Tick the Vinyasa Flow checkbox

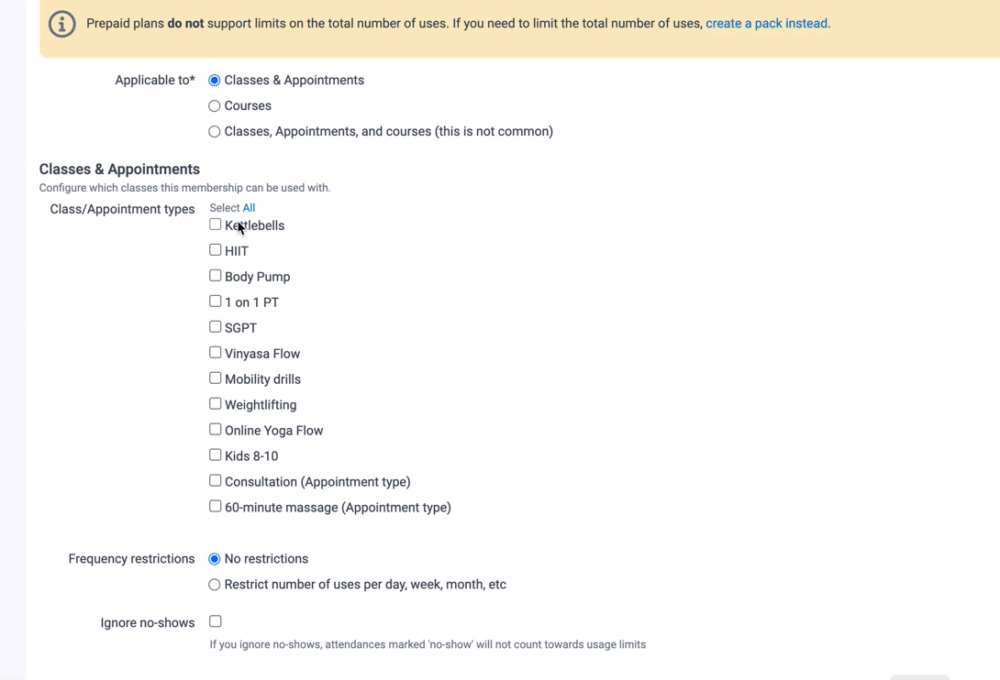pos(215,353)
